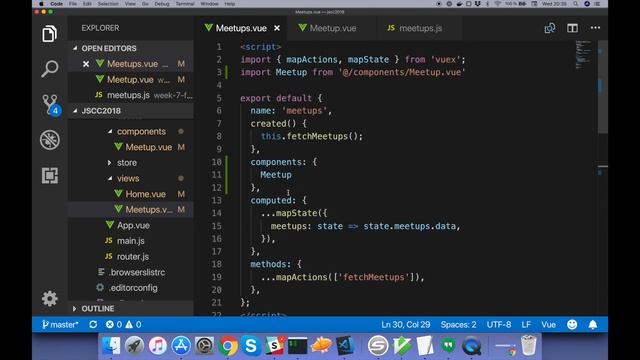
Task: Open the View menu
Action: tap(130, 4)
